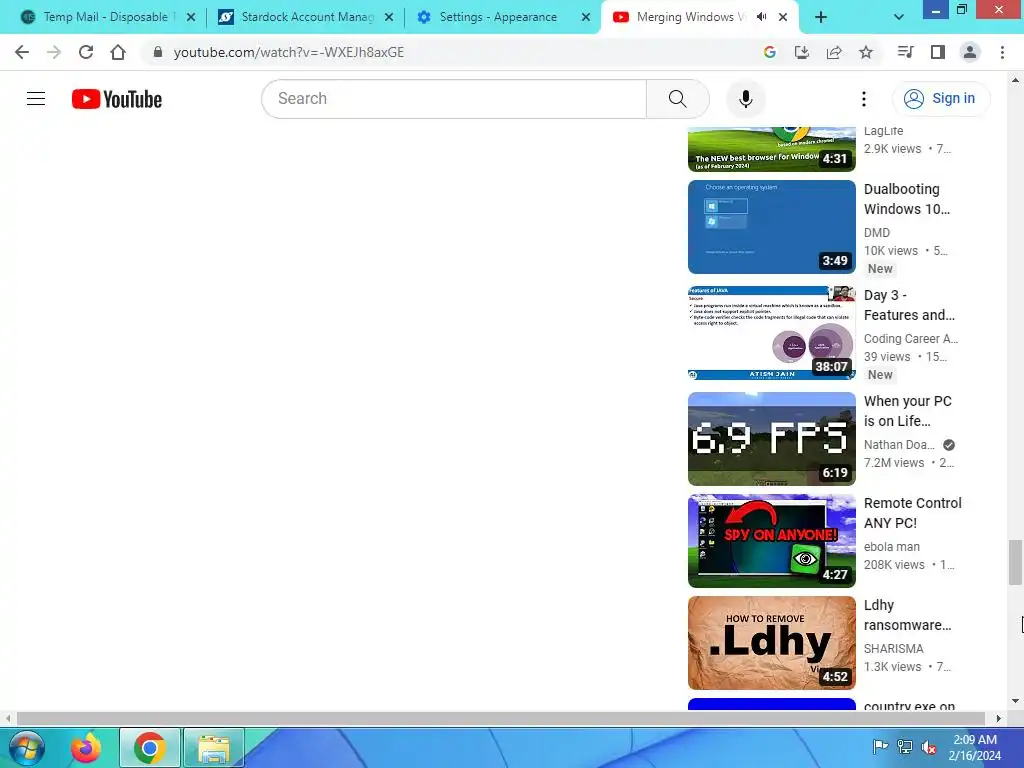Open the DMD channel name
1024x768 pixels.
tap(876, 232)
